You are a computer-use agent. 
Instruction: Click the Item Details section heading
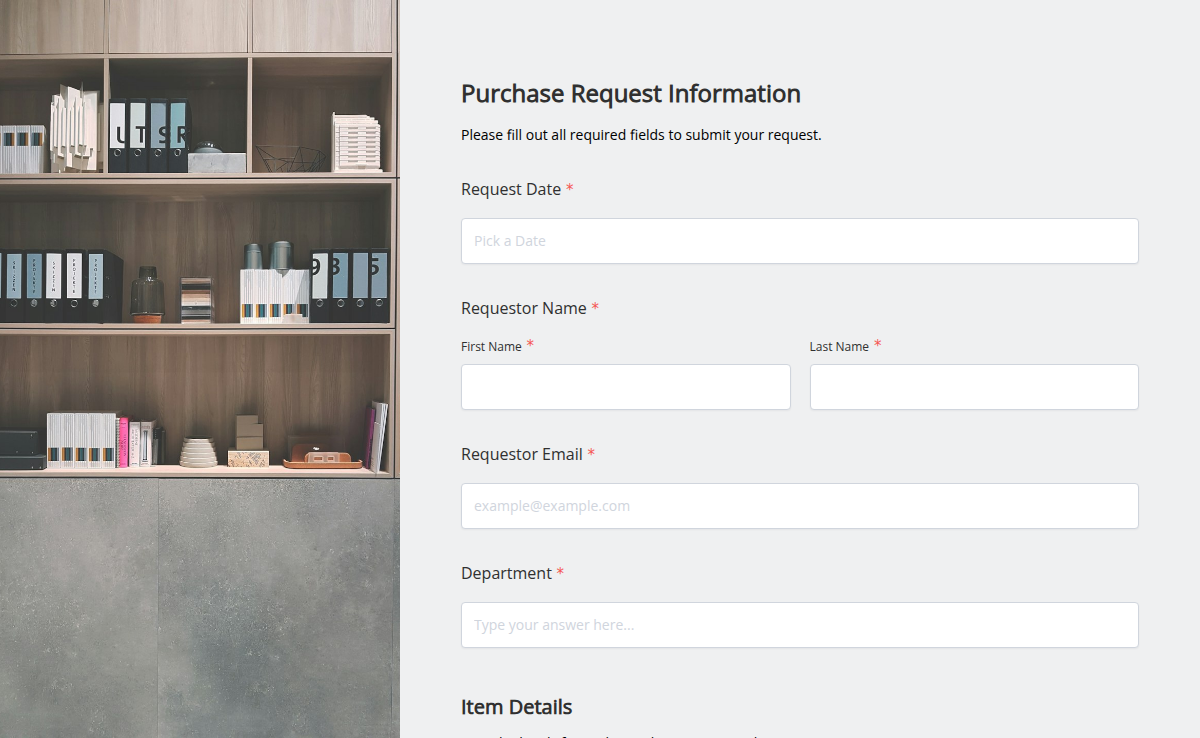[x=516, y=707]
